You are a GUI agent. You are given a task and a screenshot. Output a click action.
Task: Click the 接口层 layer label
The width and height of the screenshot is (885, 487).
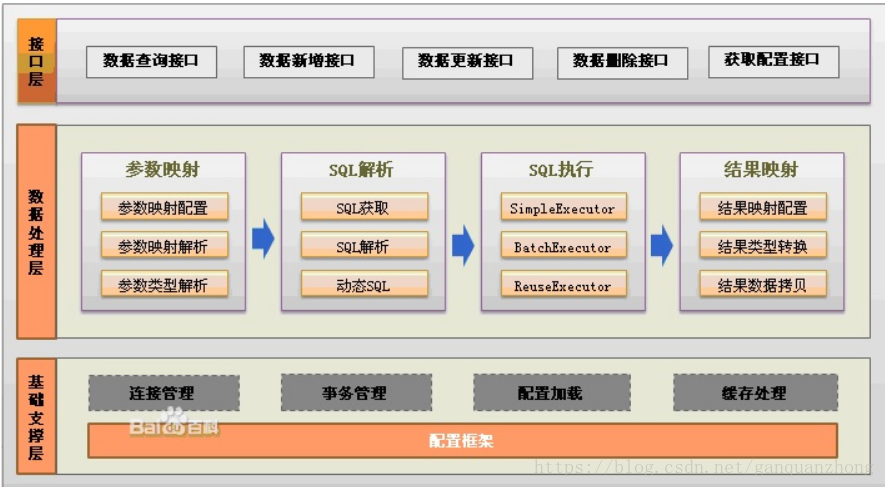coord(37,61)
